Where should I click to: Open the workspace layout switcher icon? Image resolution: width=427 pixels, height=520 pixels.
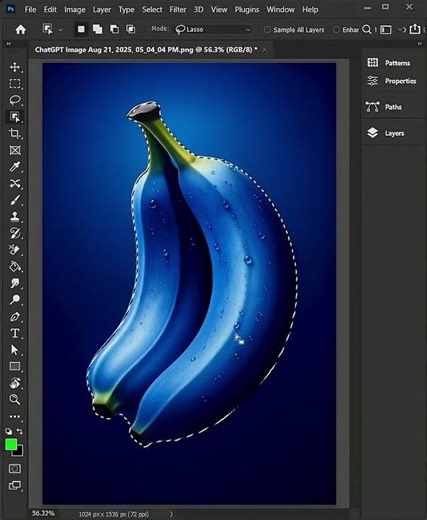pos(386,30)
